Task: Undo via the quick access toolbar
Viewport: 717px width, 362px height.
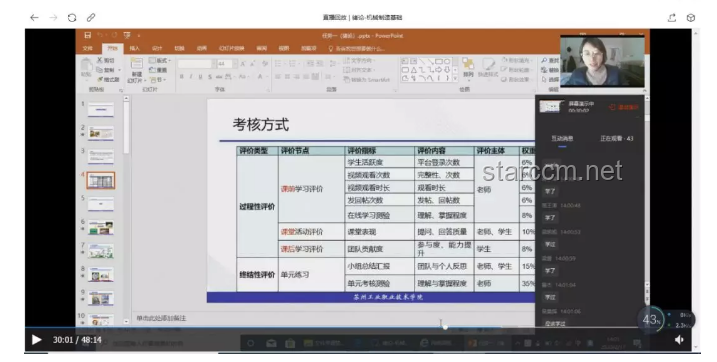Action: [x=100, y=35]
